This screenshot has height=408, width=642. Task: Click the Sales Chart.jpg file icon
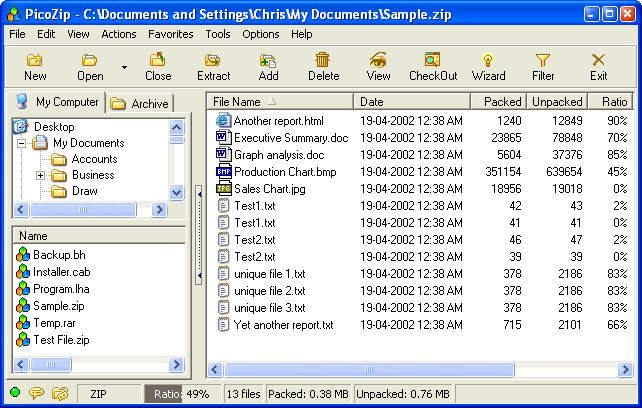[223, 188]
